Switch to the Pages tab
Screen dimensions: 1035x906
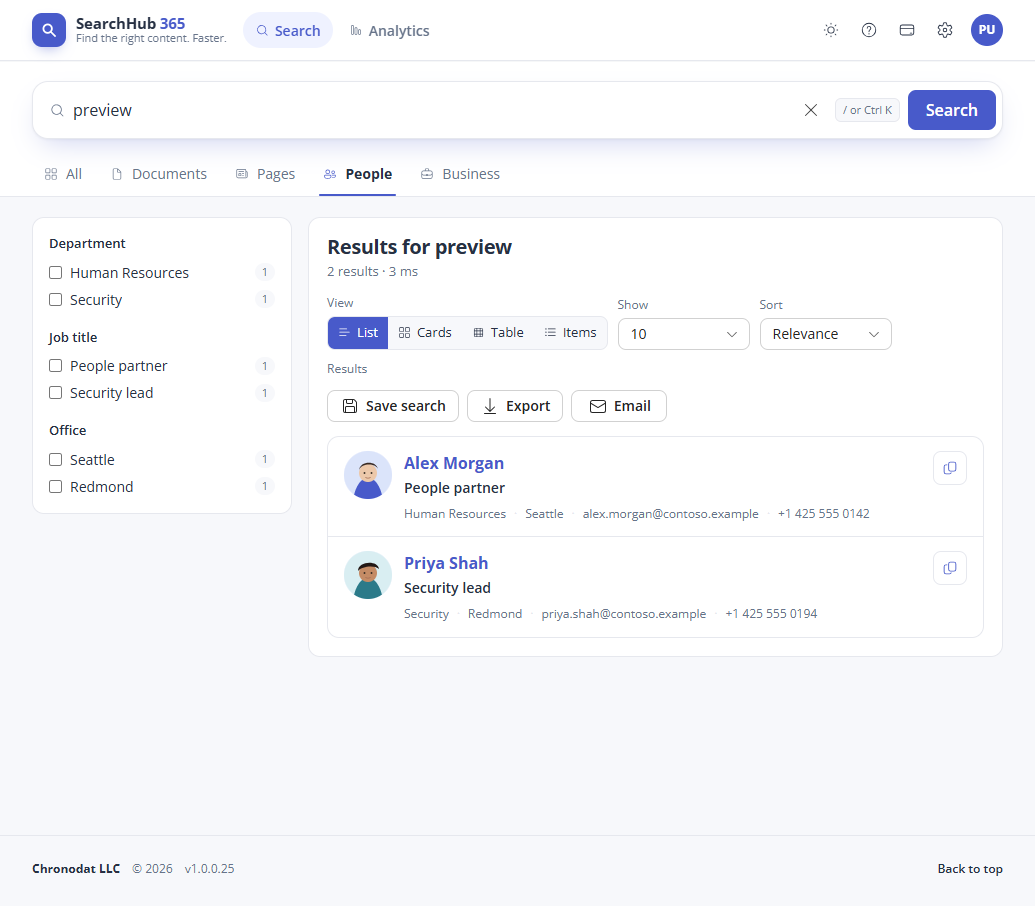(265, 174)
